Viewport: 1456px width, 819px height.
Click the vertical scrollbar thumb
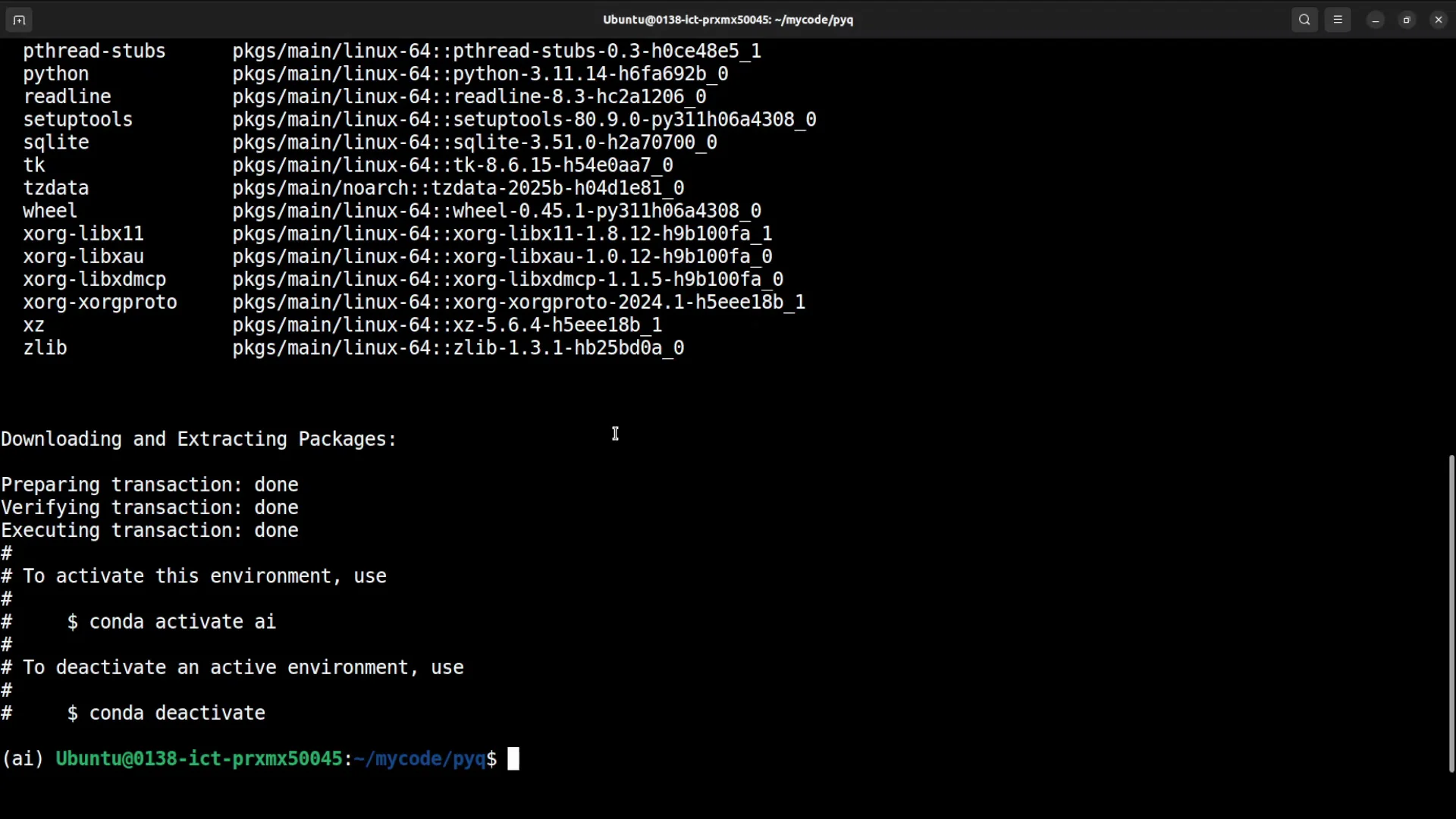[1451, 613]
